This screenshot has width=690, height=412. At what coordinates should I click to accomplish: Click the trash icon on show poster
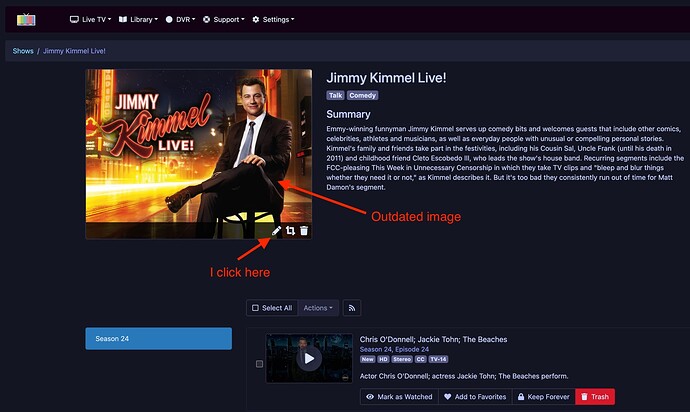click(304, 231)
